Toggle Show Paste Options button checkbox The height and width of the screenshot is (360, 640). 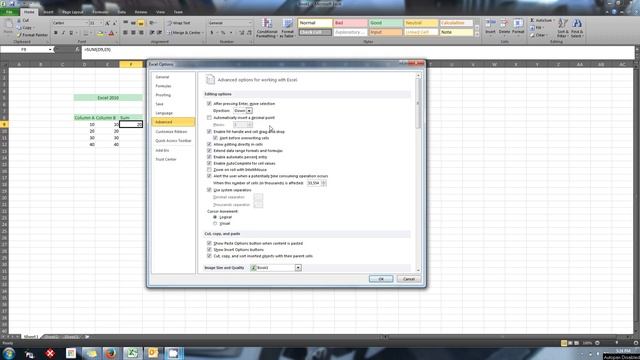coord(209,243)
